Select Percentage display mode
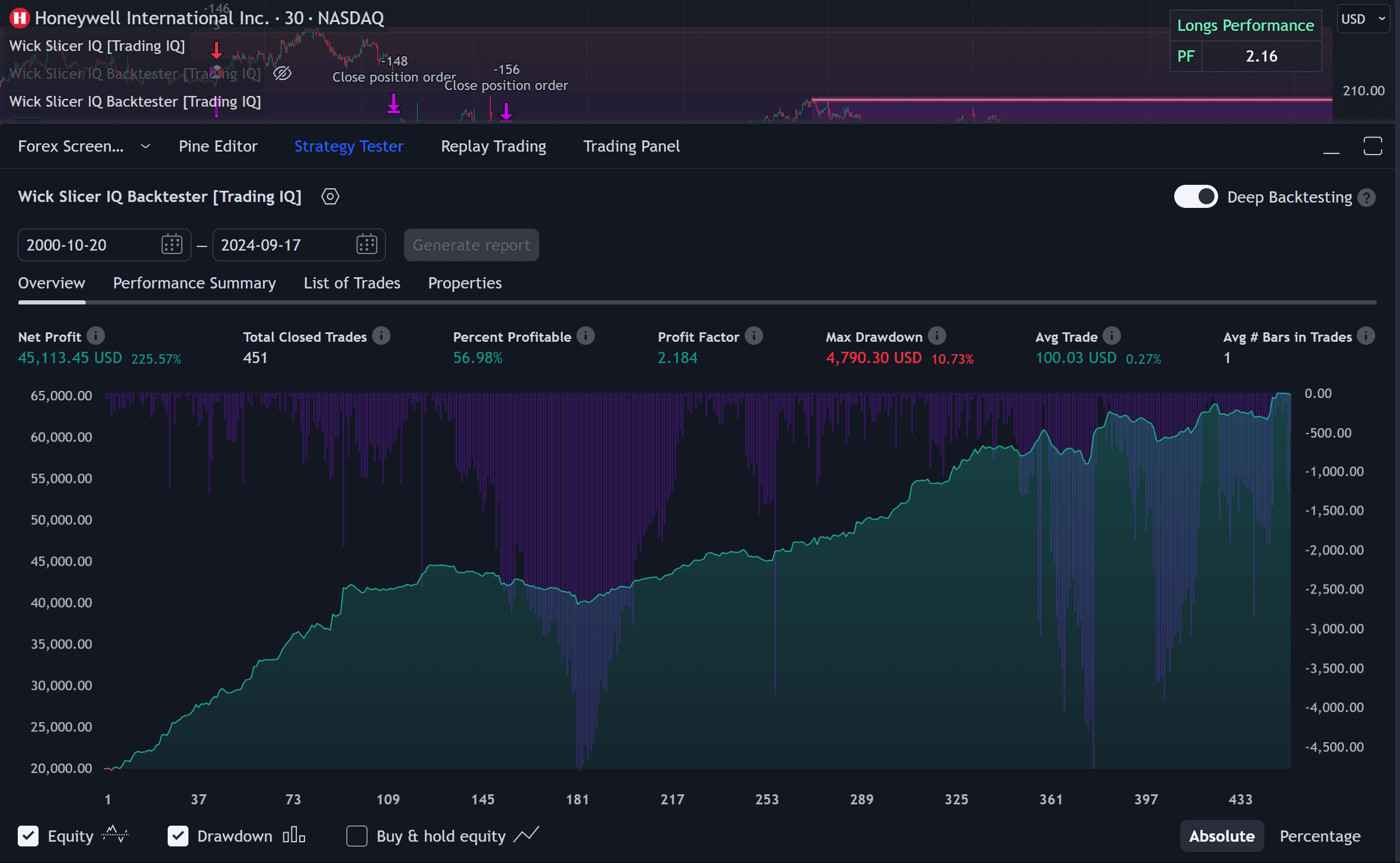This screenshot has width=1400, height=863. point(1320,836)
